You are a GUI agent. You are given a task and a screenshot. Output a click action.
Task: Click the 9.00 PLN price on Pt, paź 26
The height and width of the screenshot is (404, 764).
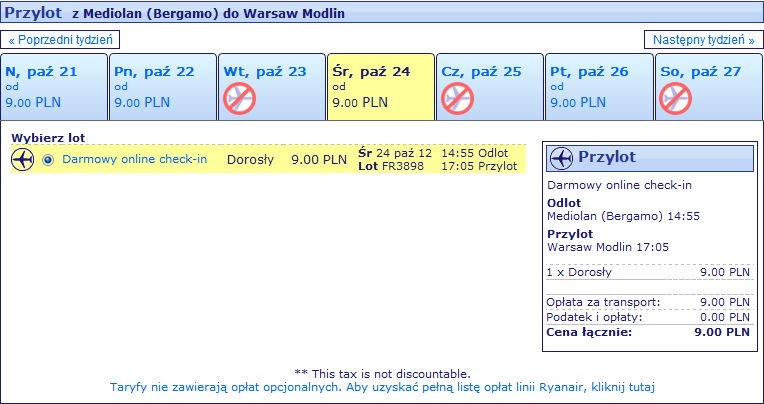[x=578, y=103]
